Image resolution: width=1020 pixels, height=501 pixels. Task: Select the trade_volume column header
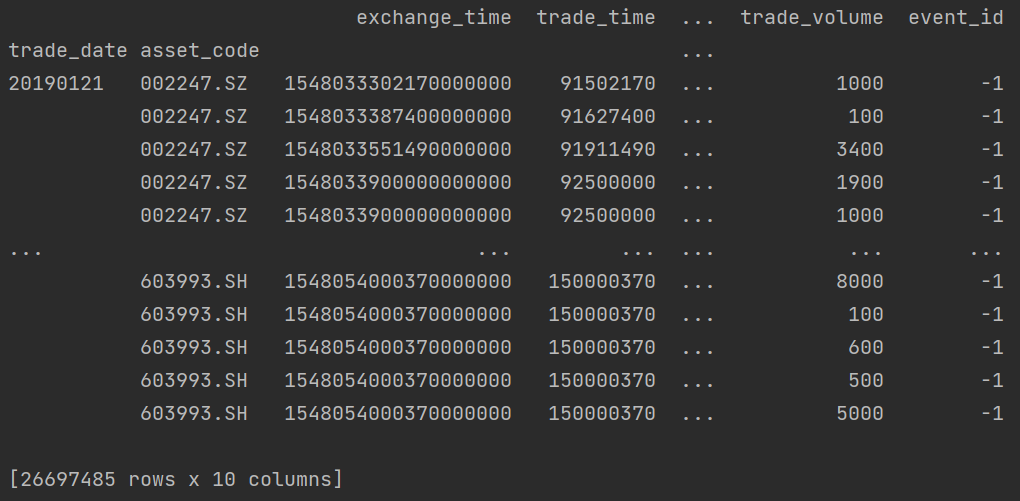[x=811, y=18]
